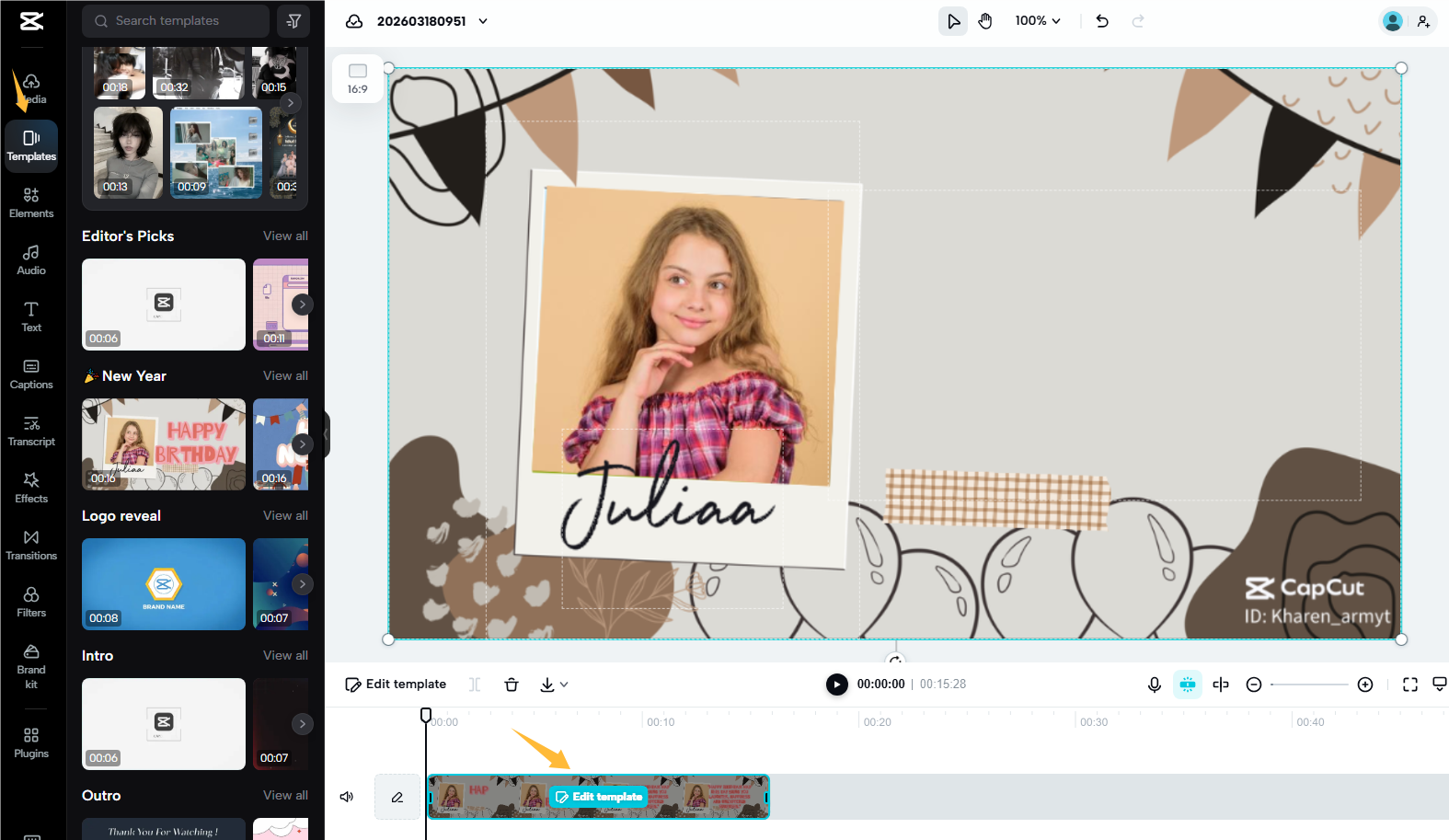View all Intro templates
The image size is (1449, 840).
(285, 656)
